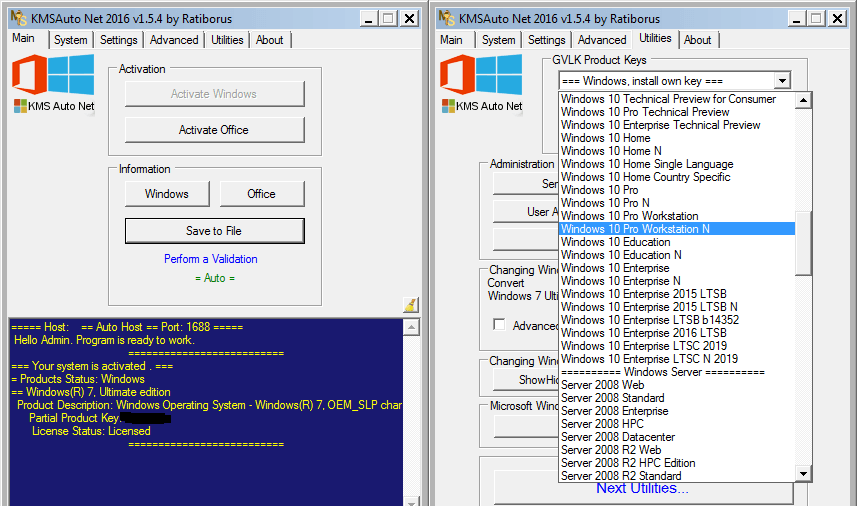Click the scroll-up arrow of the key list
Image resolution: width=857 pixels, height=506 pixels.
point(803,100)
